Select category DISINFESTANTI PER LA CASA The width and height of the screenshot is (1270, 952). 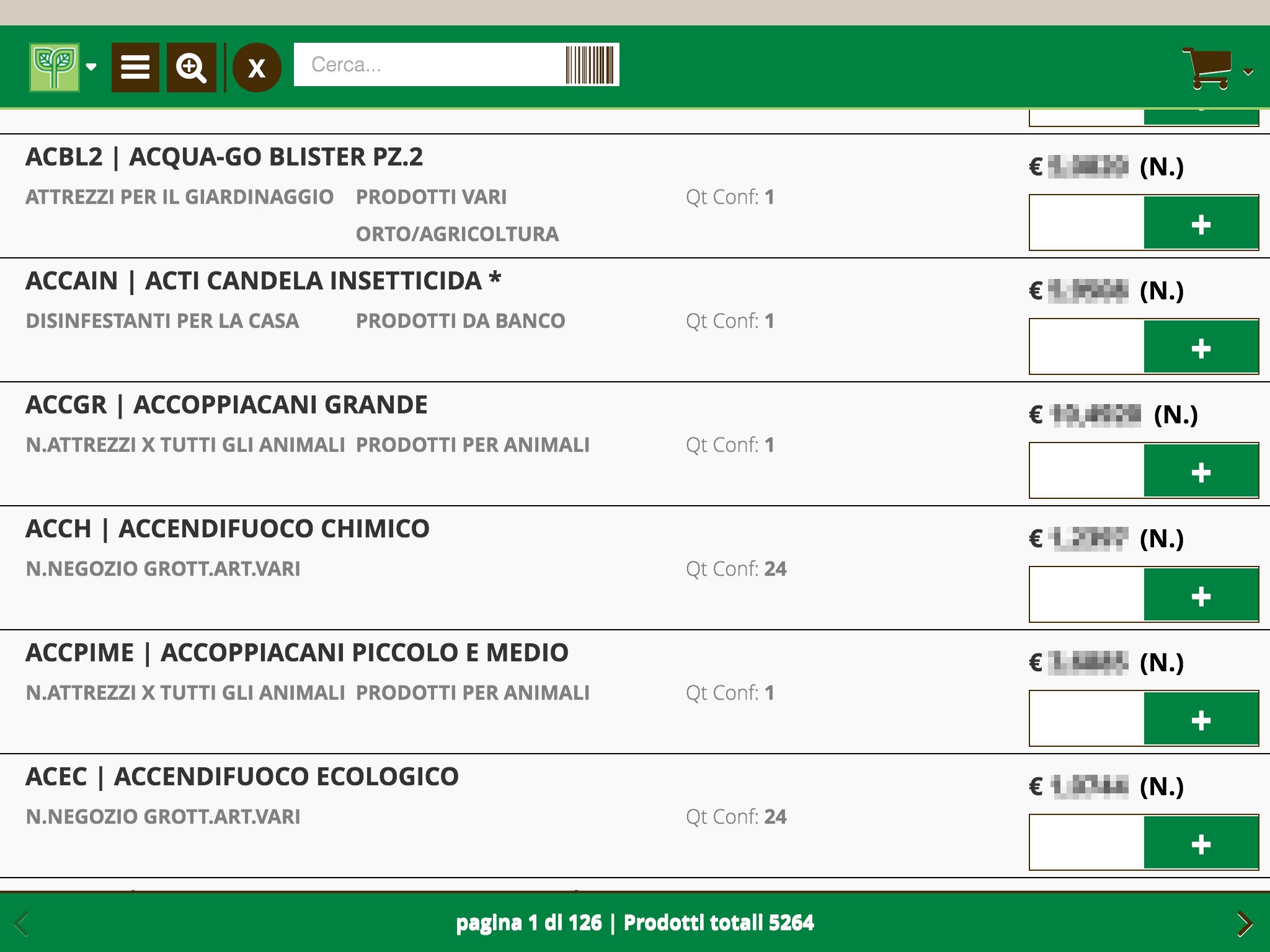pyautogui.click(x=162, y=321)
